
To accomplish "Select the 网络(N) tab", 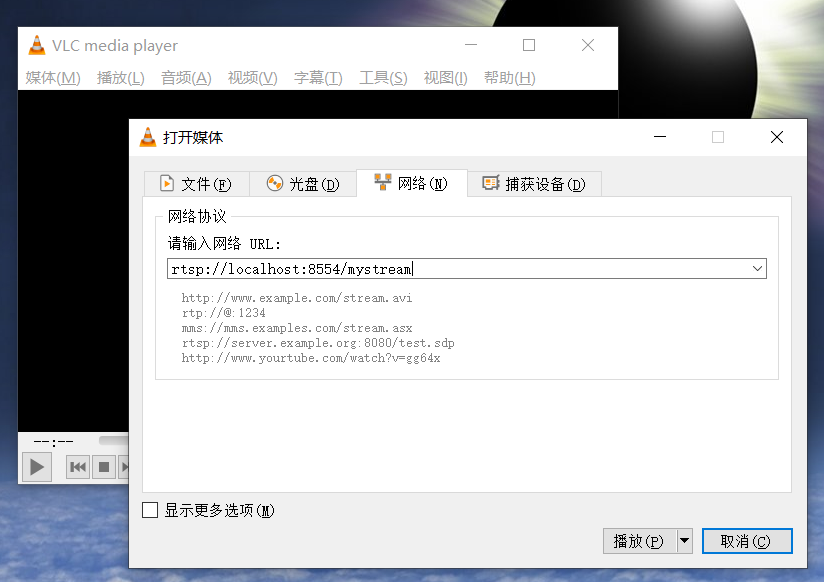I will tap(411, 183).
